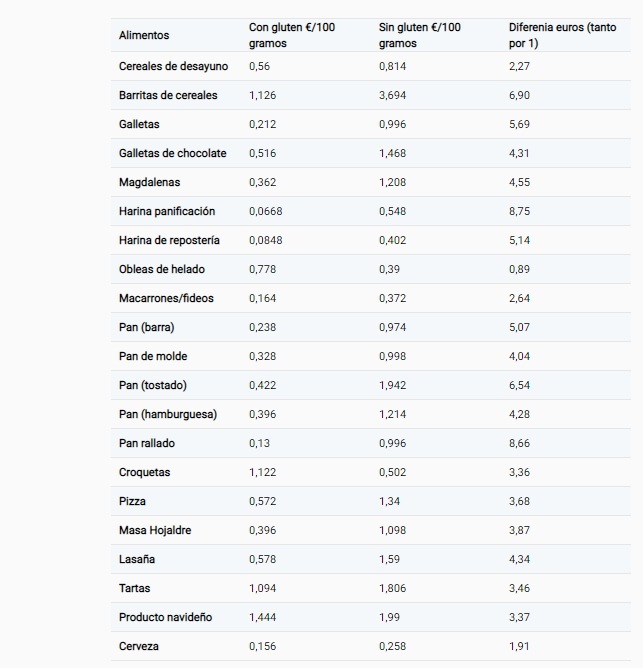Select the "Masa Hojaldre" cell

coord(155,530)
